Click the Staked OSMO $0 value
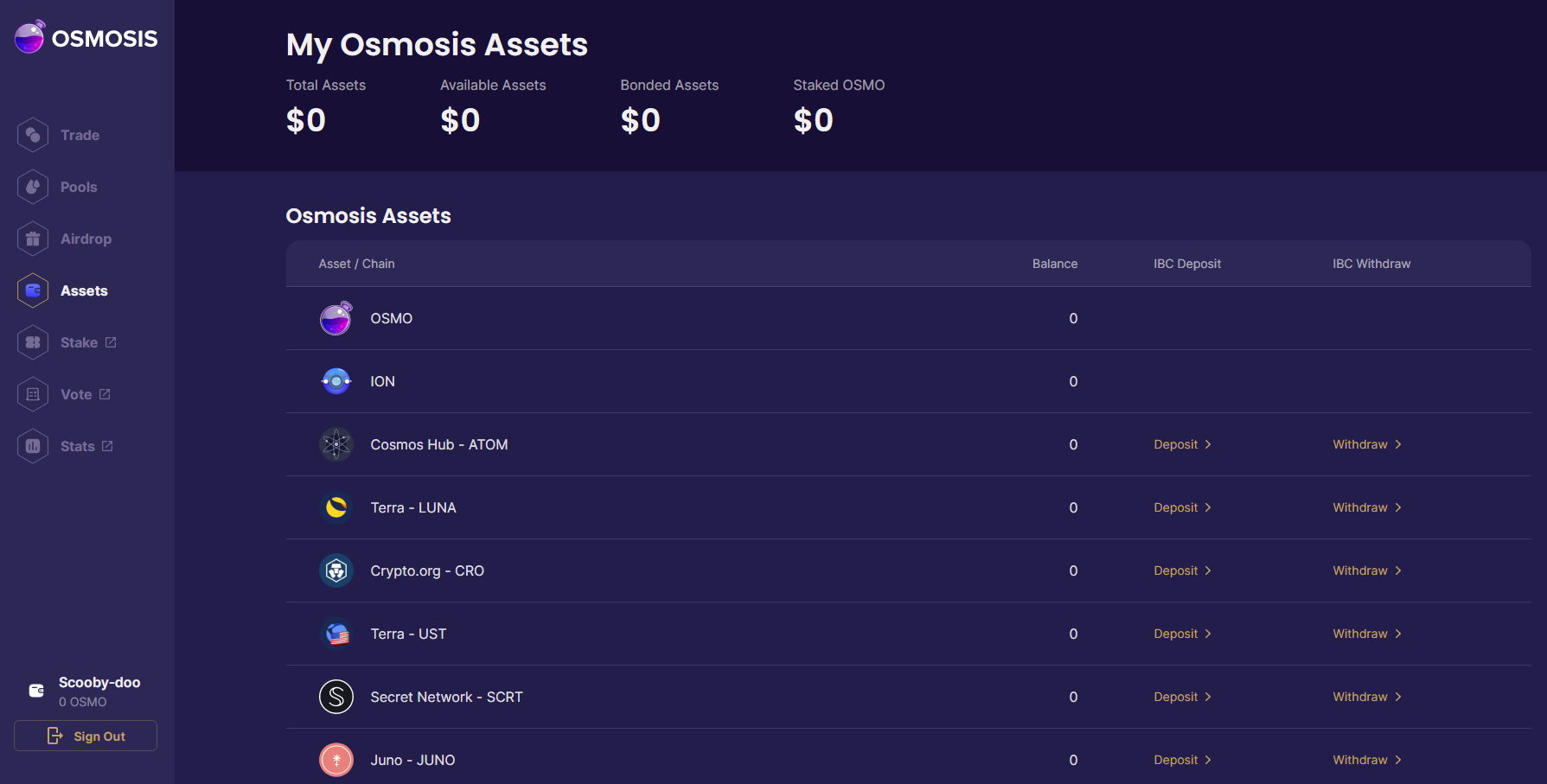1547x784 pixels. pyautogui.click(x=814, y=120)
